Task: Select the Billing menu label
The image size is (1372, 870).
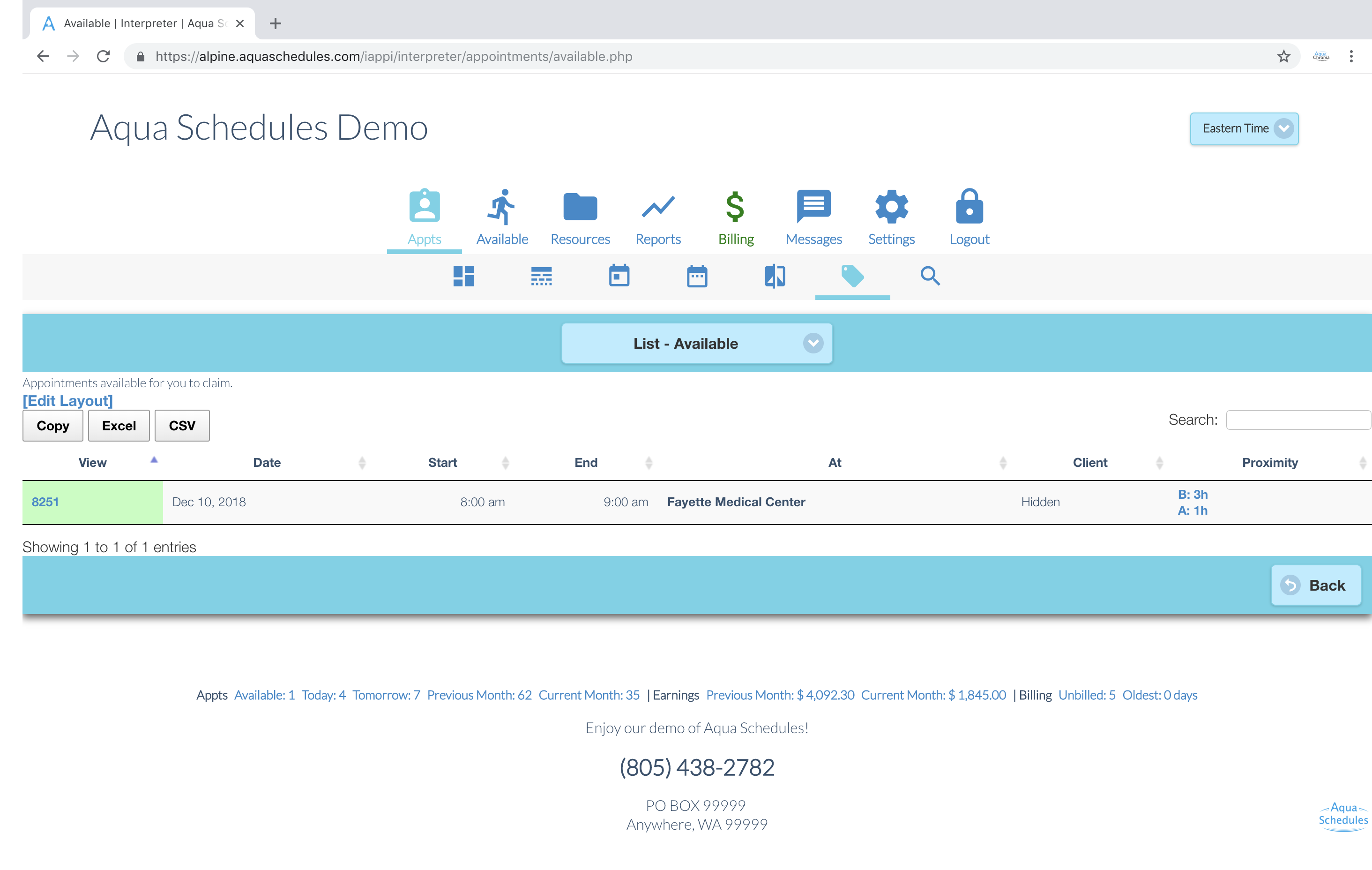Action: (x=736, y=240)
